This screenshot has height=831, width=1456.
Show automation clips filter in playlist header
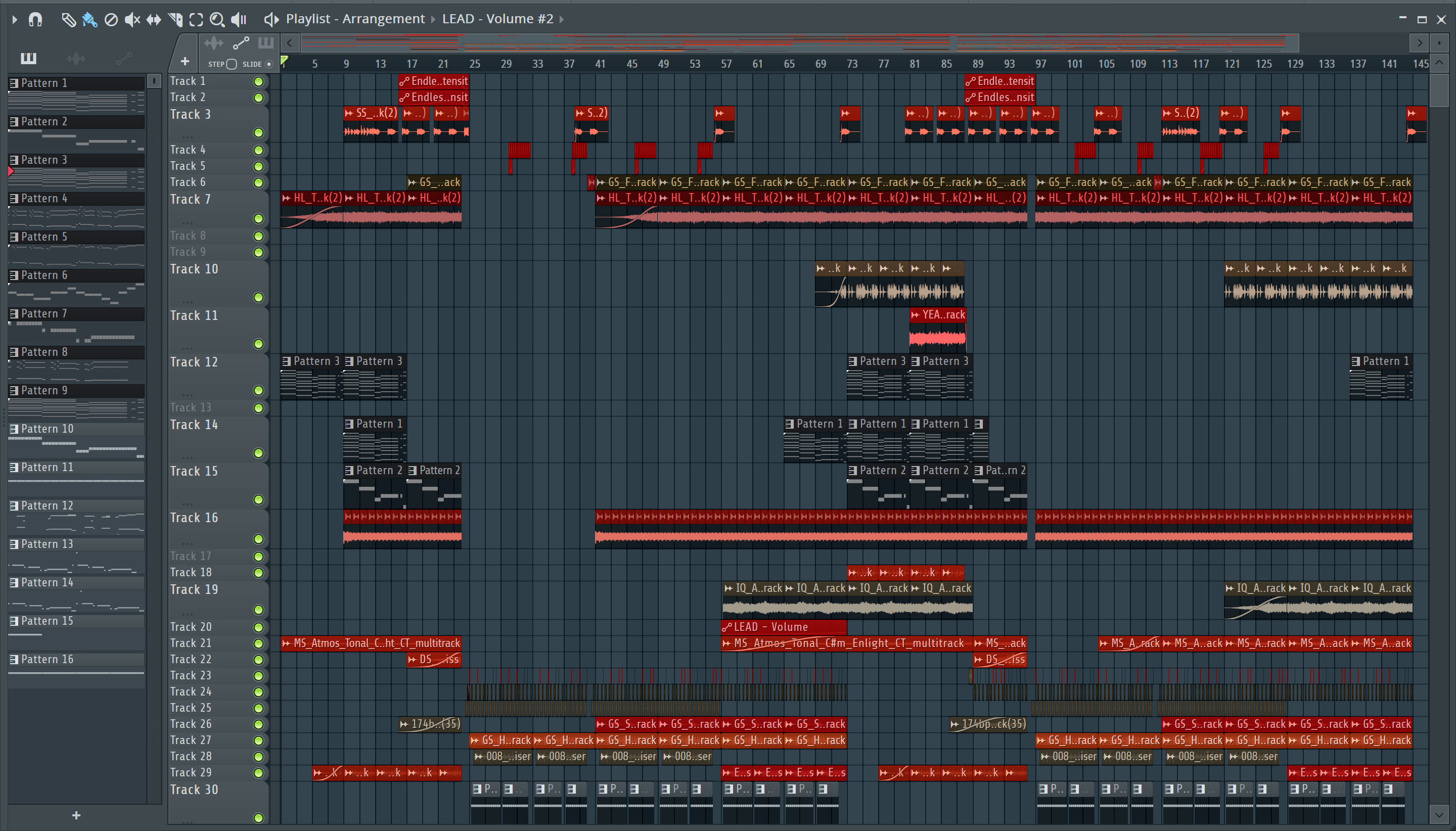point(241,43)
